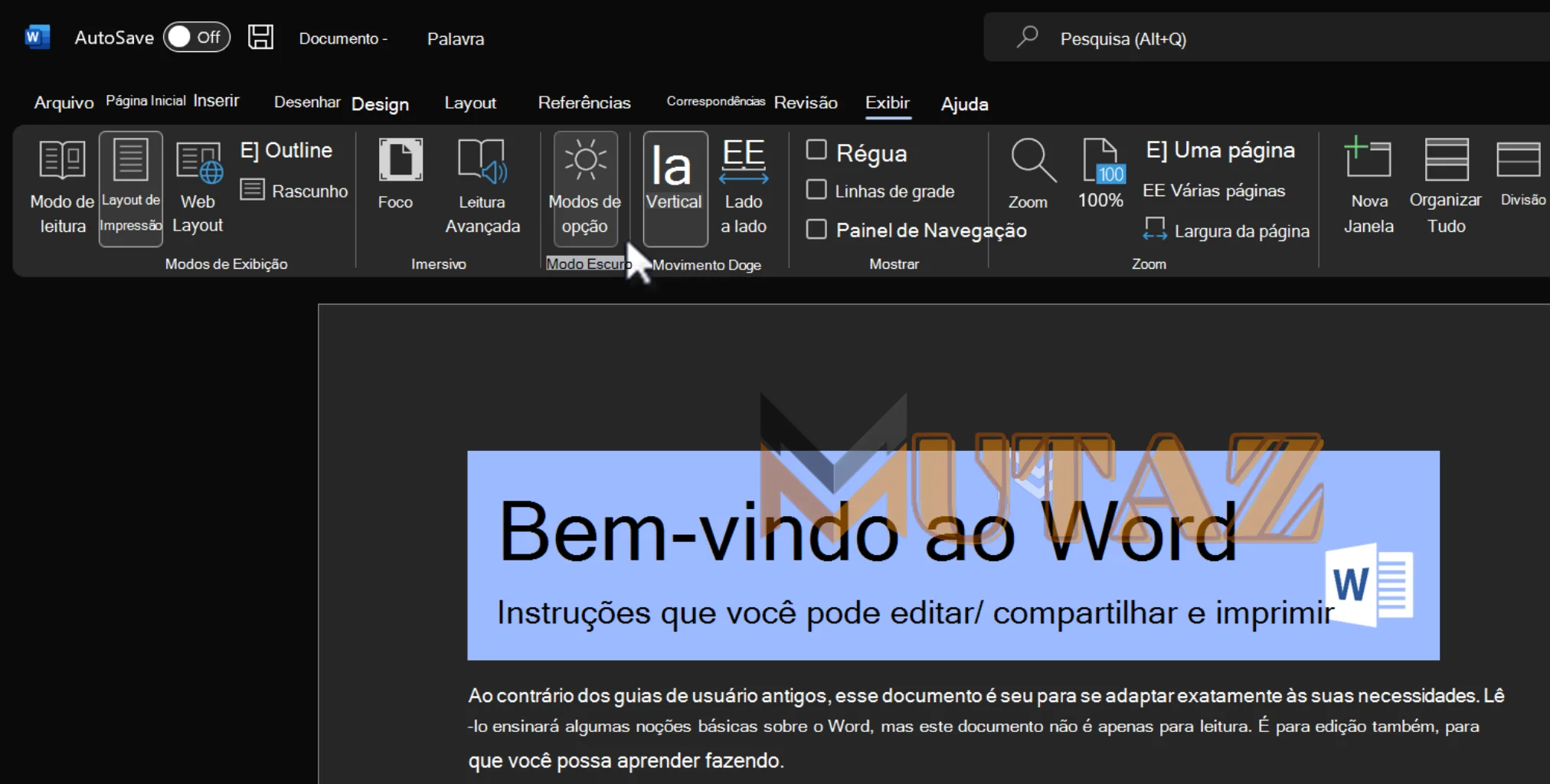This screenshot has height=784, width=1550.
Task: Switch to Modo de leitura view
Action: point(62,188)
